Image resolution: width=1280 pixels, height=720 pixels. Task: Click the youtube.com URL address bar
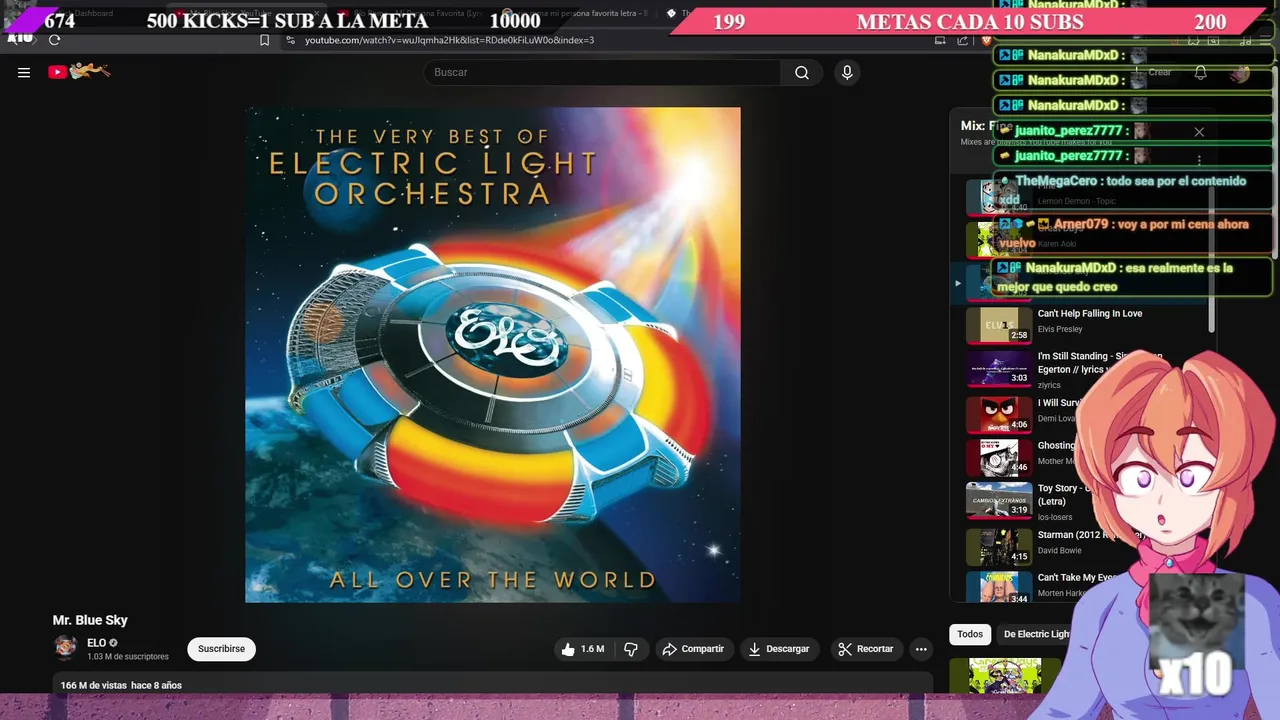(449, 40)
